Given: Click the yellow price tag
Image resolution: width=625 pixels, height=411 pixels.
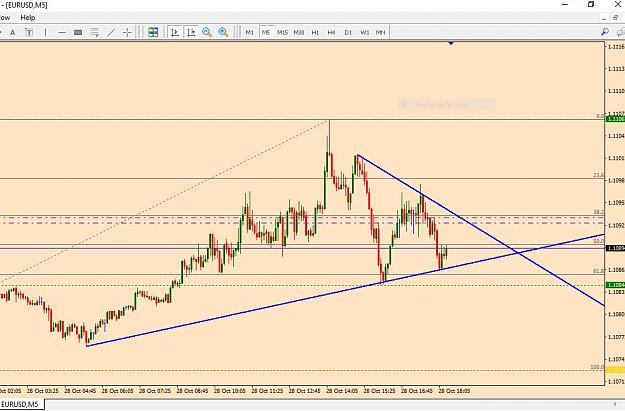Looking at the screenshot, I should point(615,370).
